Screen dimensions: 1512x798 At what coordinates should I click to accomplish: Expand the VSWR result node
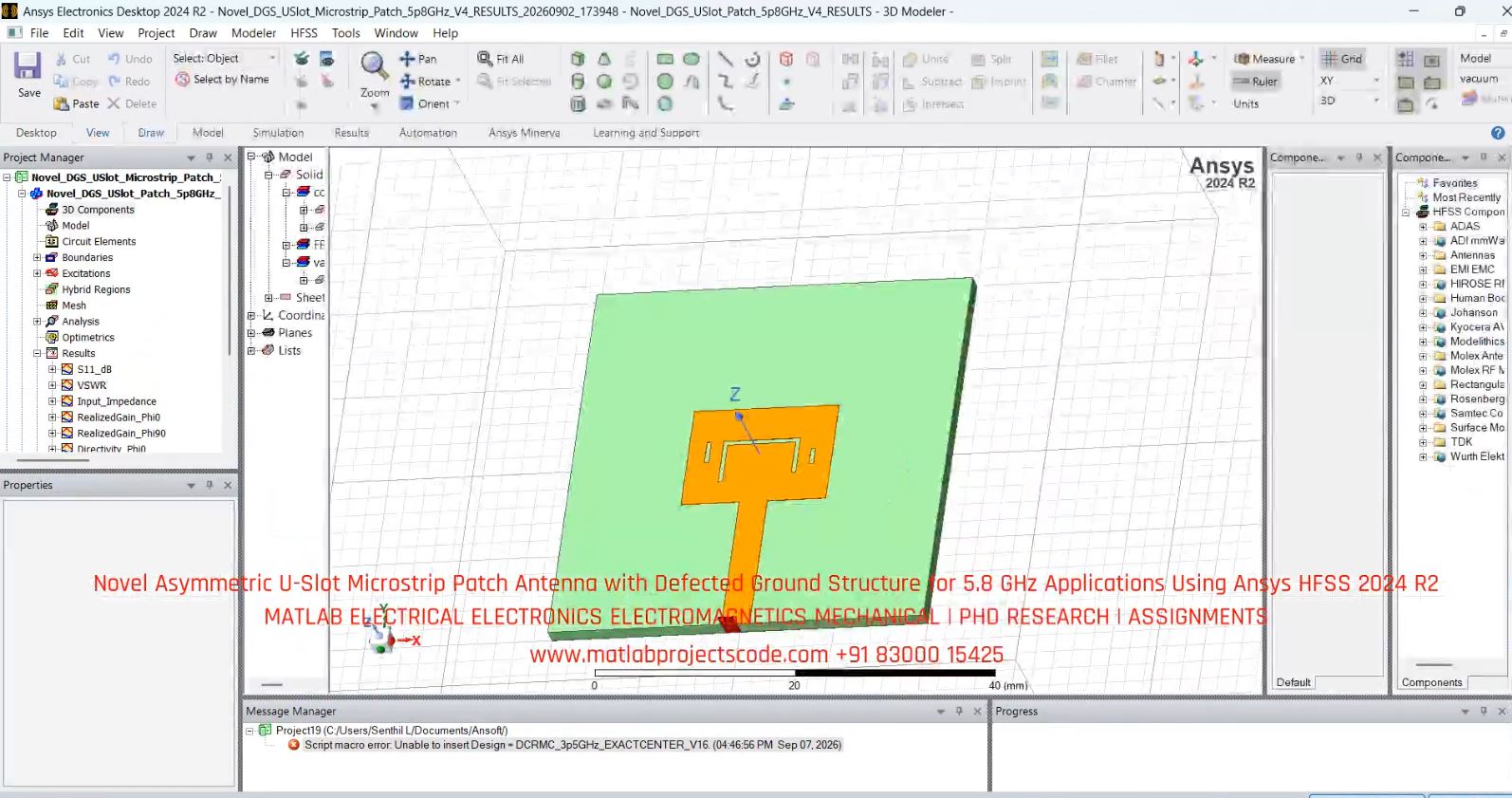(x=52, y=385)
